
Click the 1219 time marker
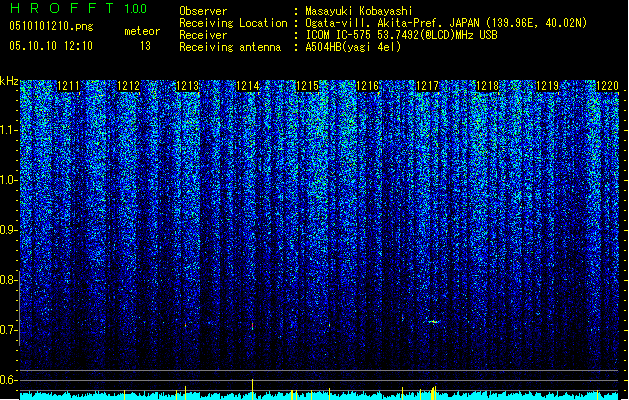click(x=547, y=86)
